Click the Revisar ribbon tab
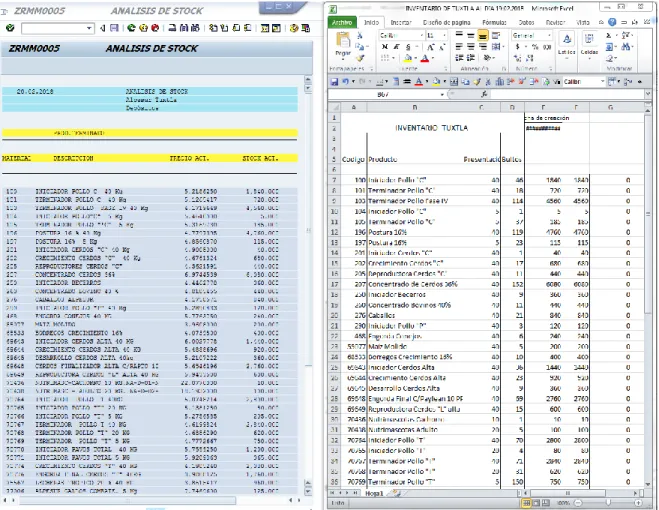The width and height of the screenshot is (659, 510). click(x=555, y=22)
